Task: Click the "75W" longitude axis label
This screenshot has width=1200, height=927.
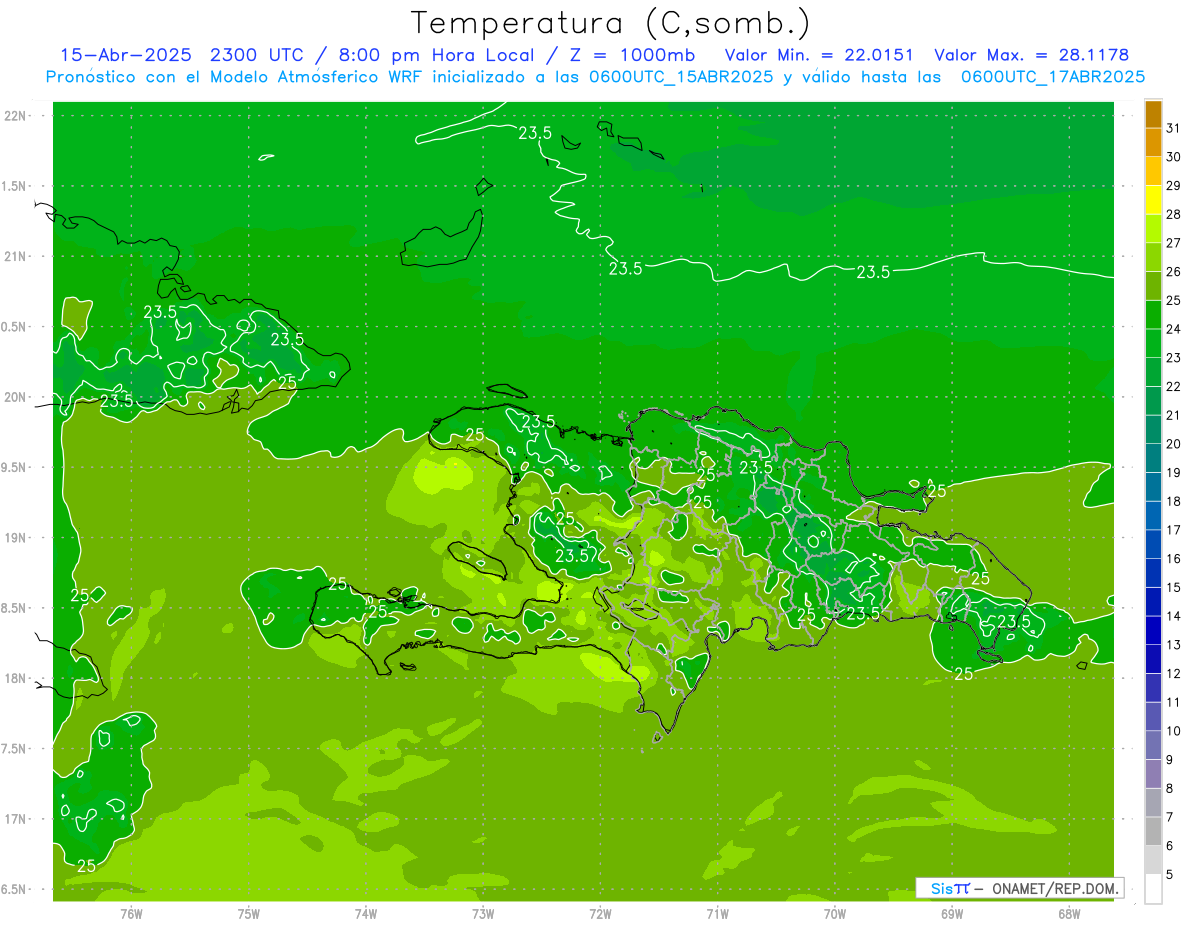Action: pos(249,913)
